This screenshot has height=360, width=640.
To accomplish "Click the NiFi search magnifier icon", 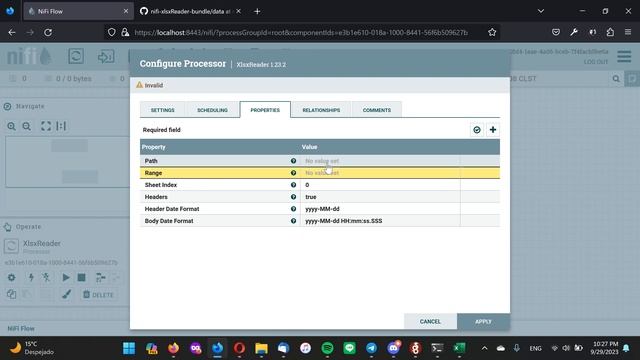I will pyautogui.click(x=616, y=78).
